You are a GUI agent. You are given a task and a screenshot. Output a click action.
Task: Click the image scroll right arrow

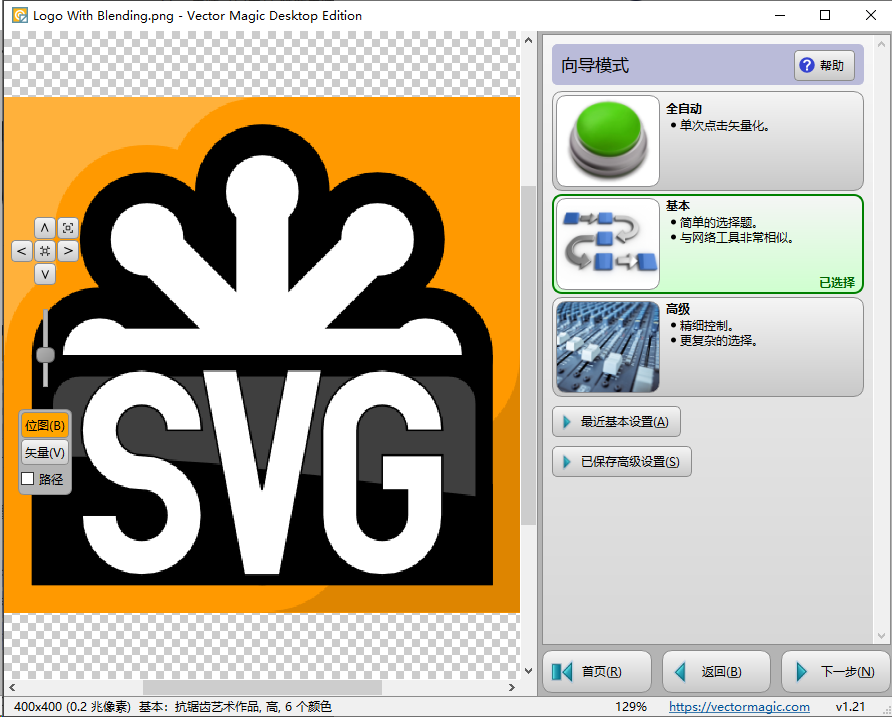[511, 687]
